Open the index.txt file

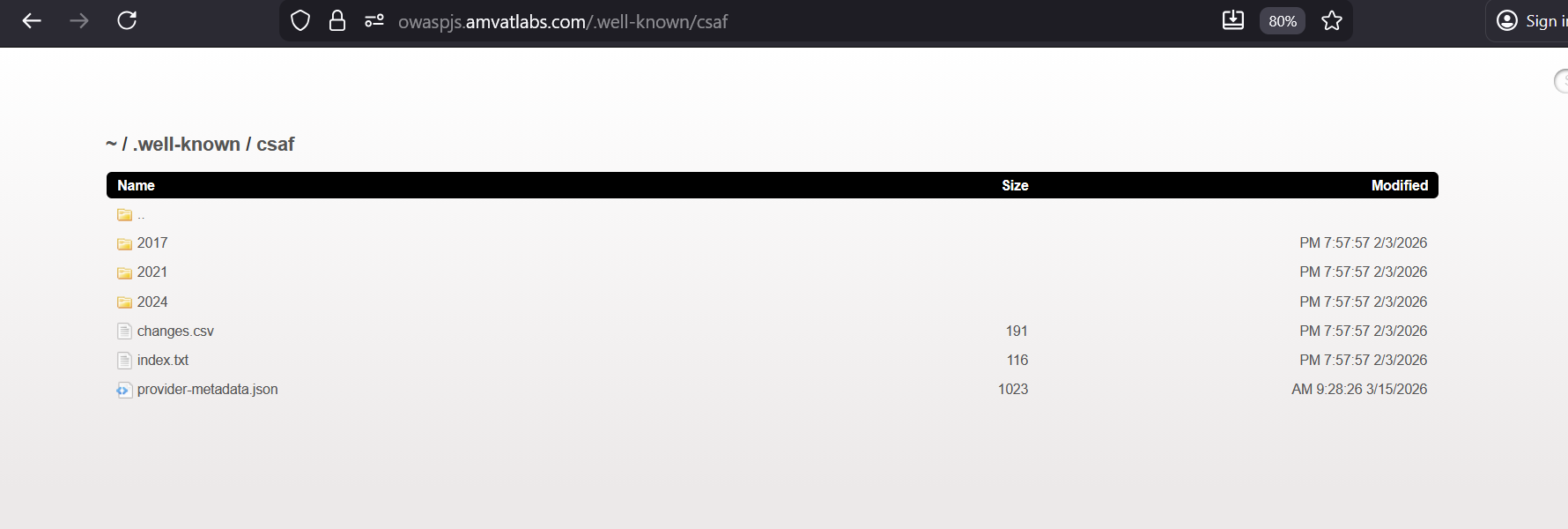point(163,361)
